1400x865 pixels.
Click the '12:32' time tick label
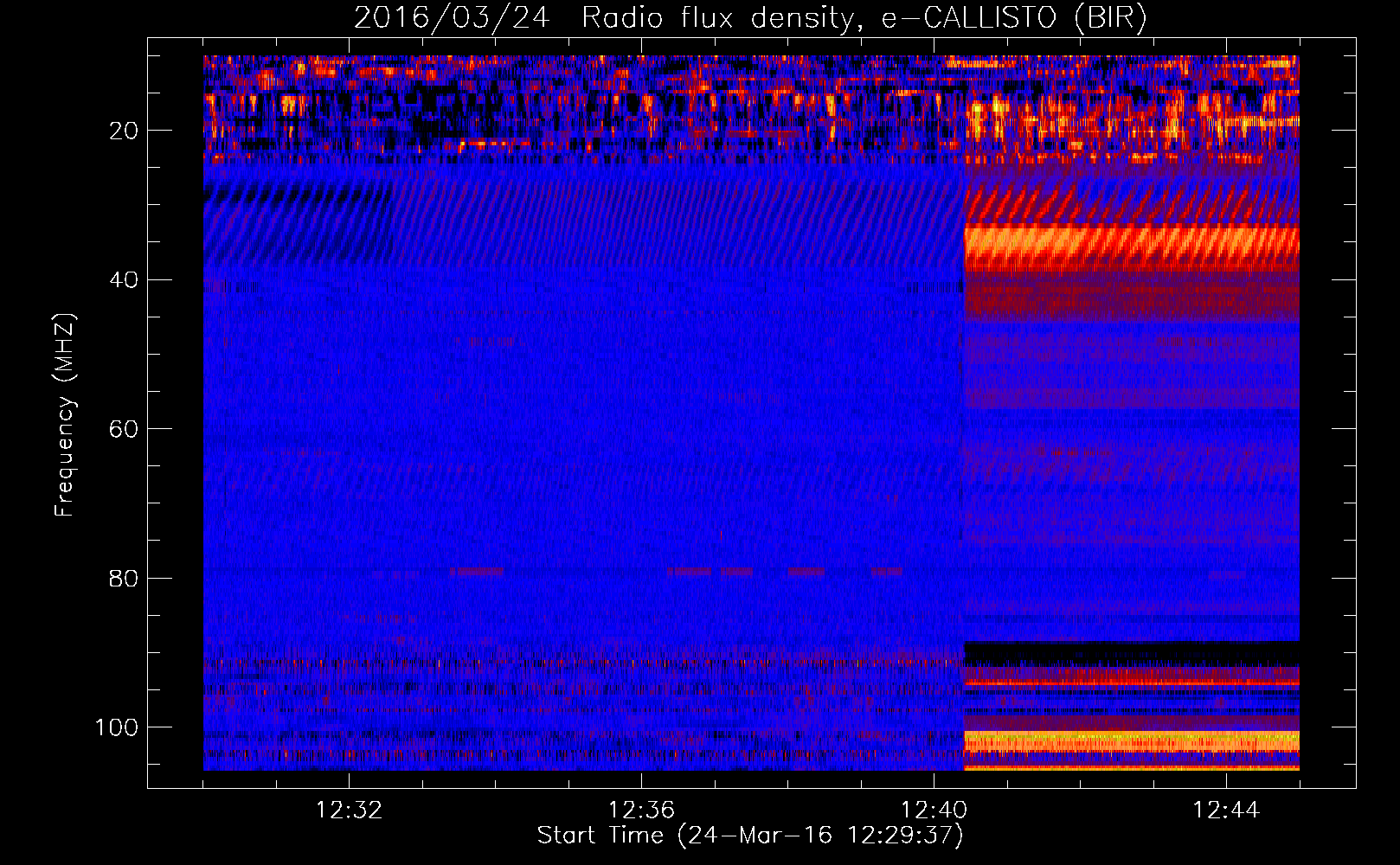pyautogui.click(x=349, y=811)
